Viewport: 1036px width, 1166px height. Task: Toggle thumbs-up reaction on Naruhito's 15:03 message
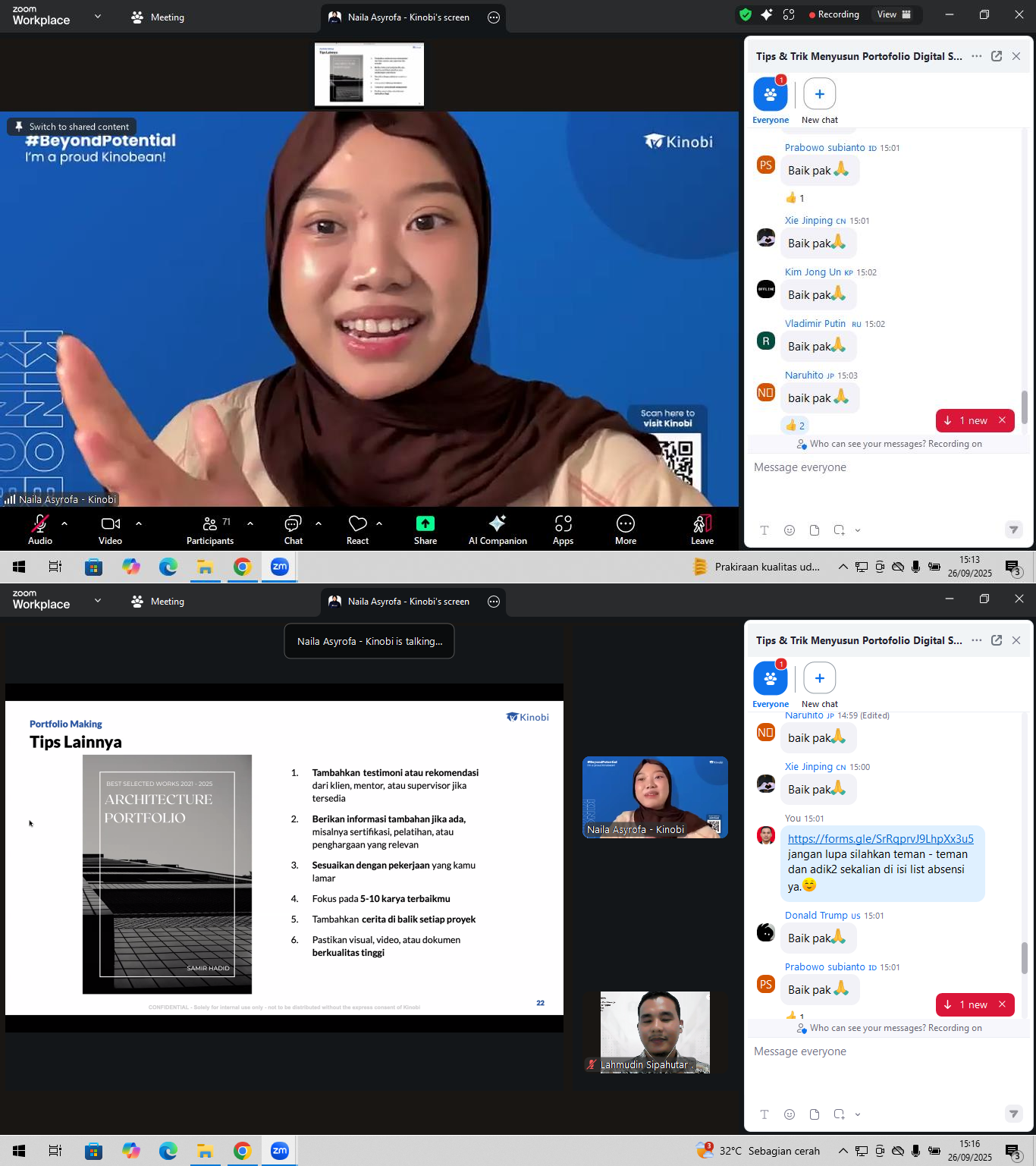point(796,426)
